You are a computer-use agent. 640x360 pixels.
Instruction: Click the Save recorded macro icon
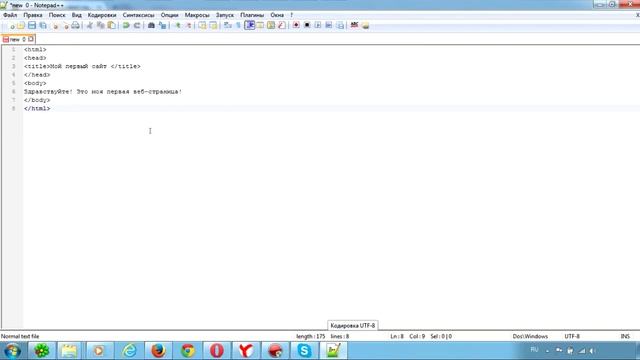[x=340, y=25]
